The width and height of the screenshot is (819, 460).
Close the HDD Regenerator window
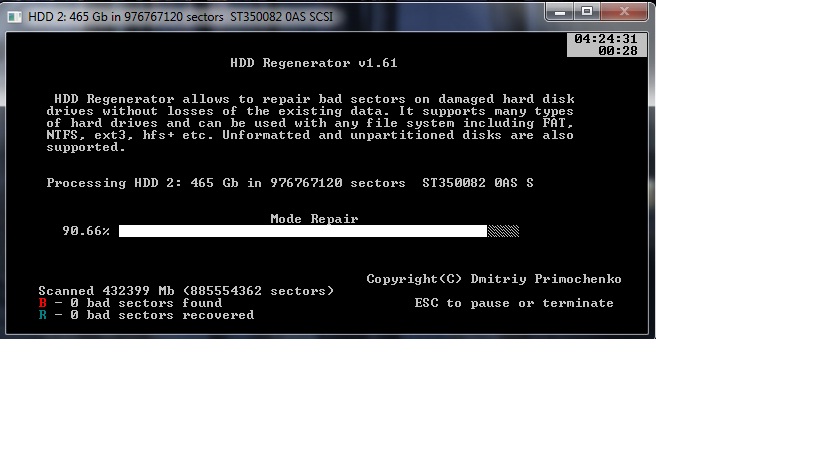[624, 11]
